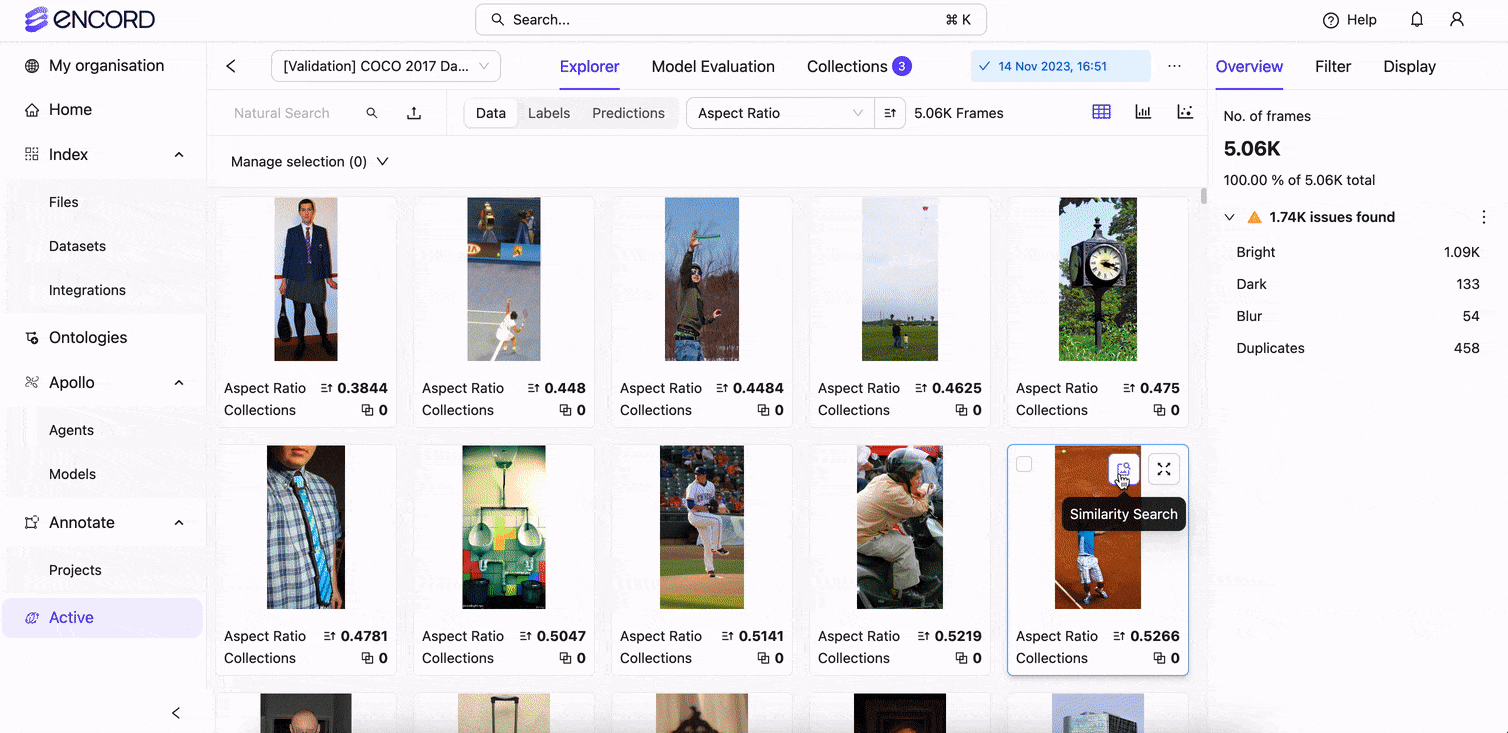Click collections icon on 0.5266 card
The height and width of the screenshot is (733, 1508).
1159,658
